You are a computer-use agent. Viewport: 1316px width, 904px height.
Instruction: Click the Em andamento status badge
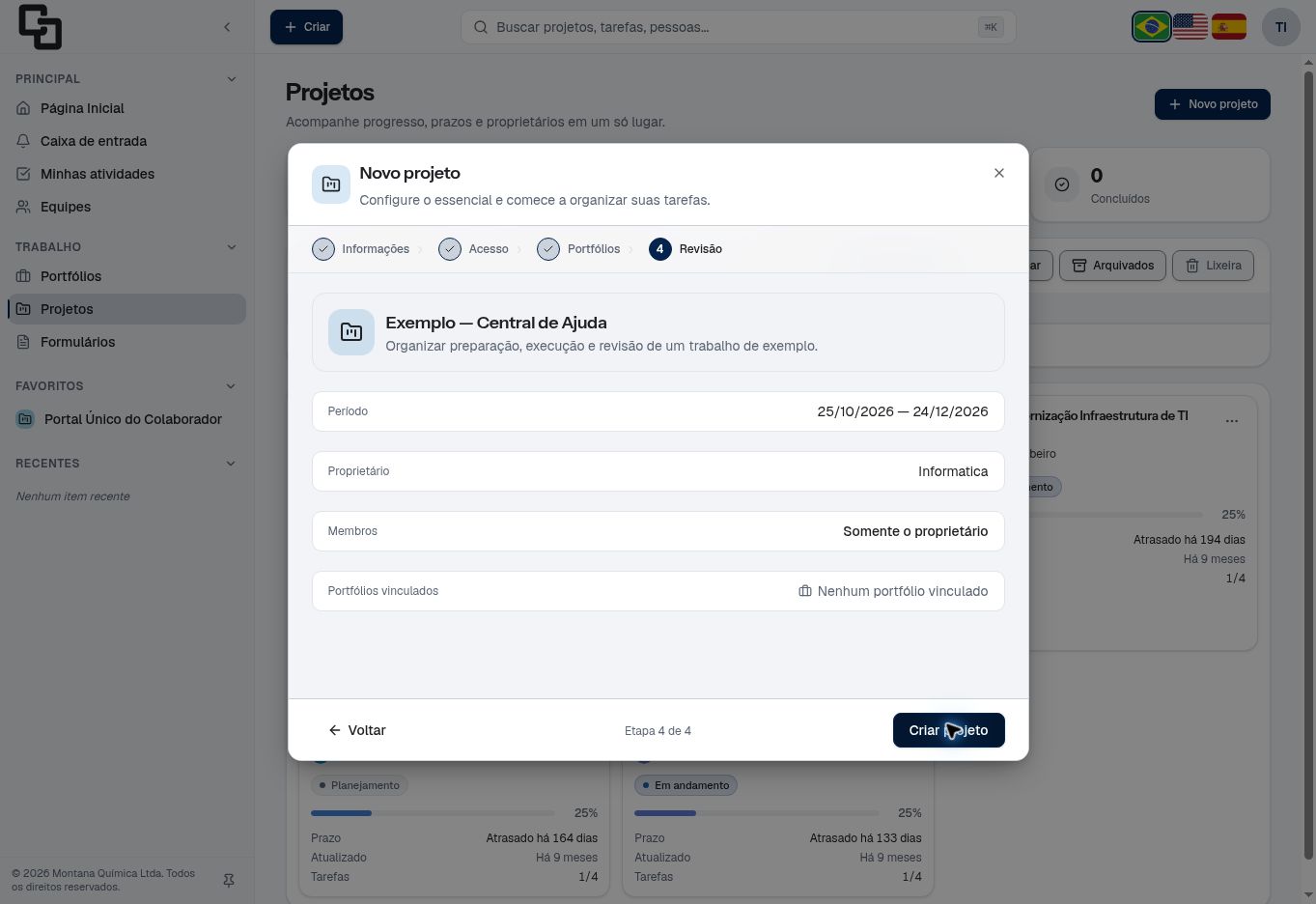[x=686, y=785]
